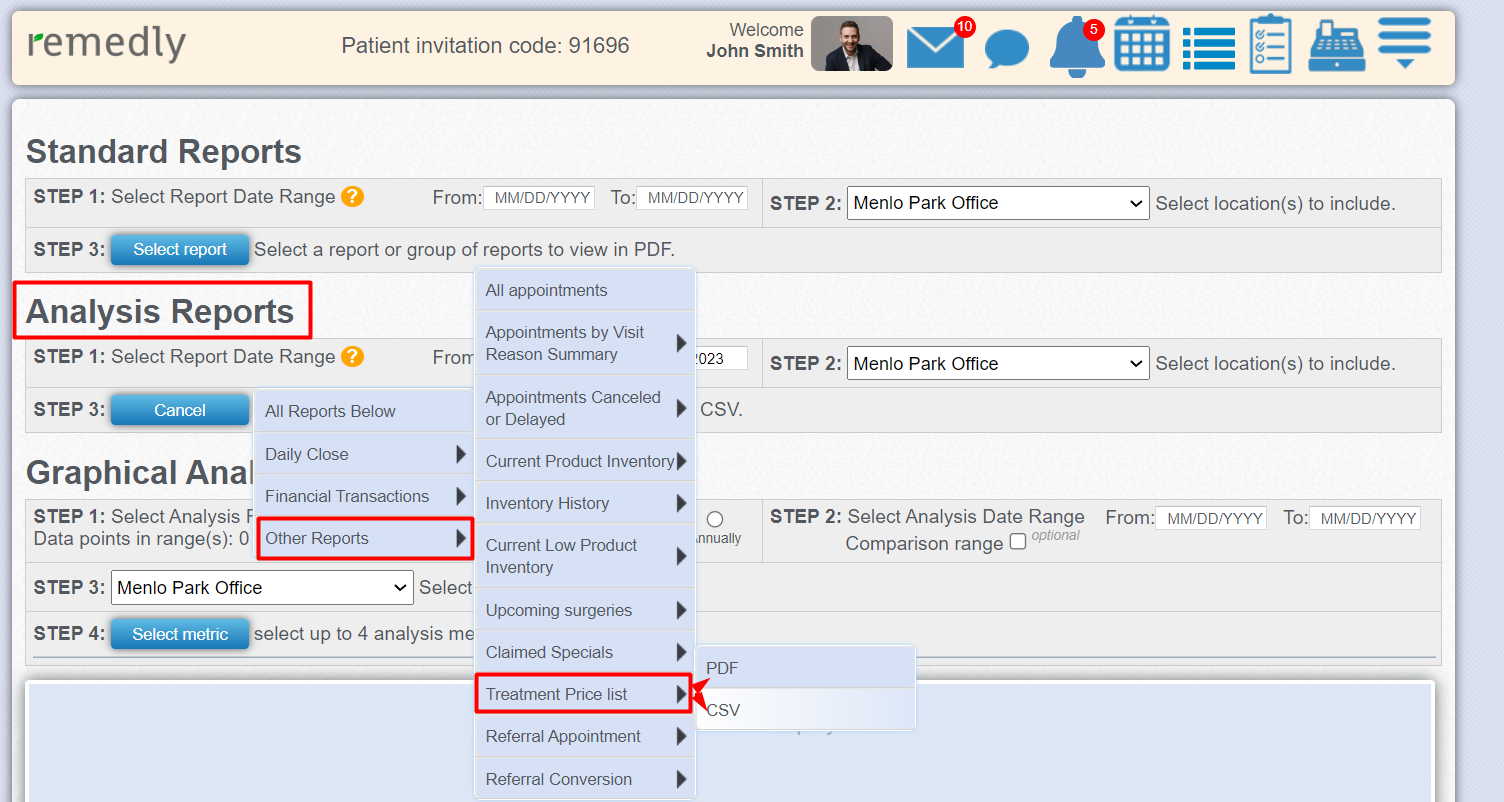
Task: Click the Cancel button in Analysis Reports
Action: click(180, 410)
